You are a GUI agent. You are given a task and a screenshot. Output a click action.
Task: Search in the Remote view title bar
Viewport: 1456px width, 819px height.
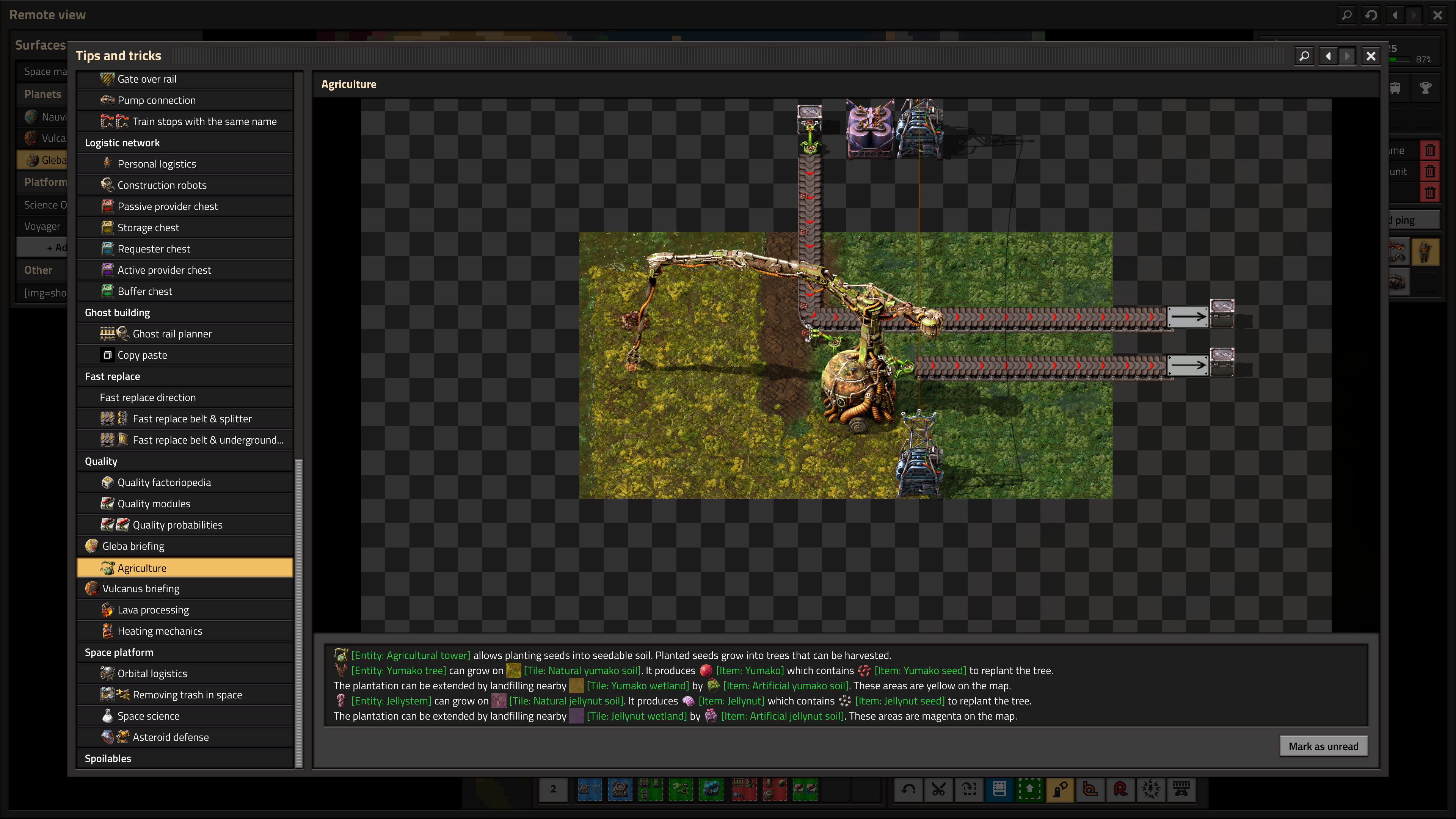pos(1347,15)
